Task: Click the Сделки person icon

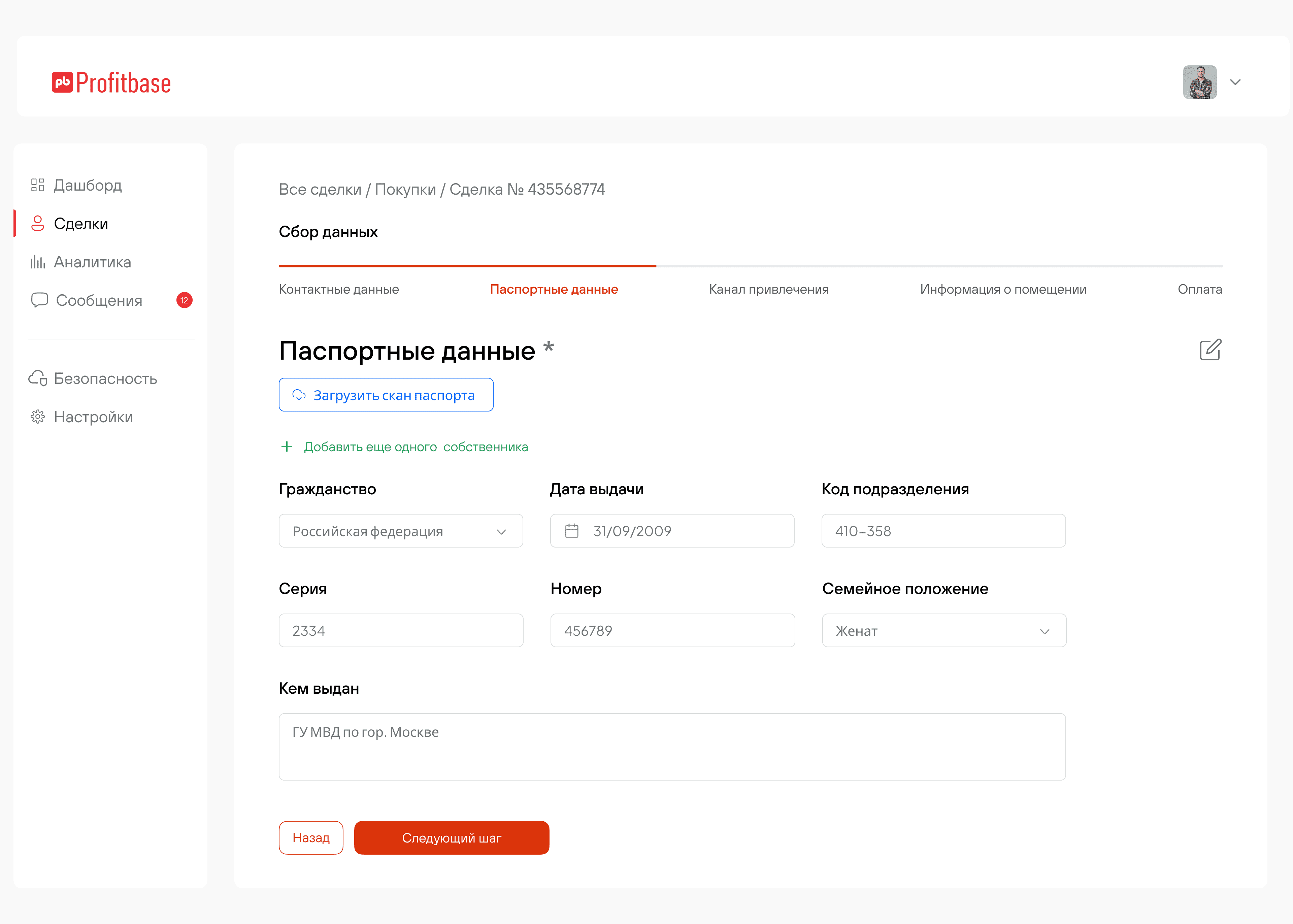Action: click(38, 224)
